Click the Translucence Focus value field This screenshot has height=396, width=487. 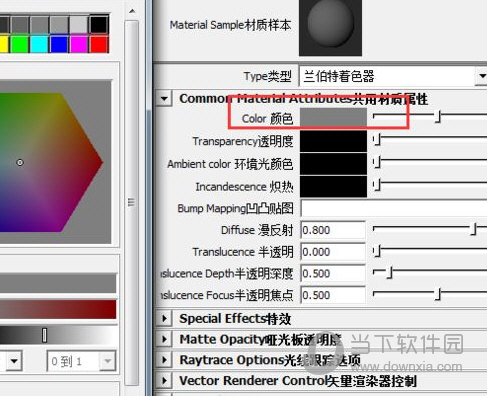[333, 295]
